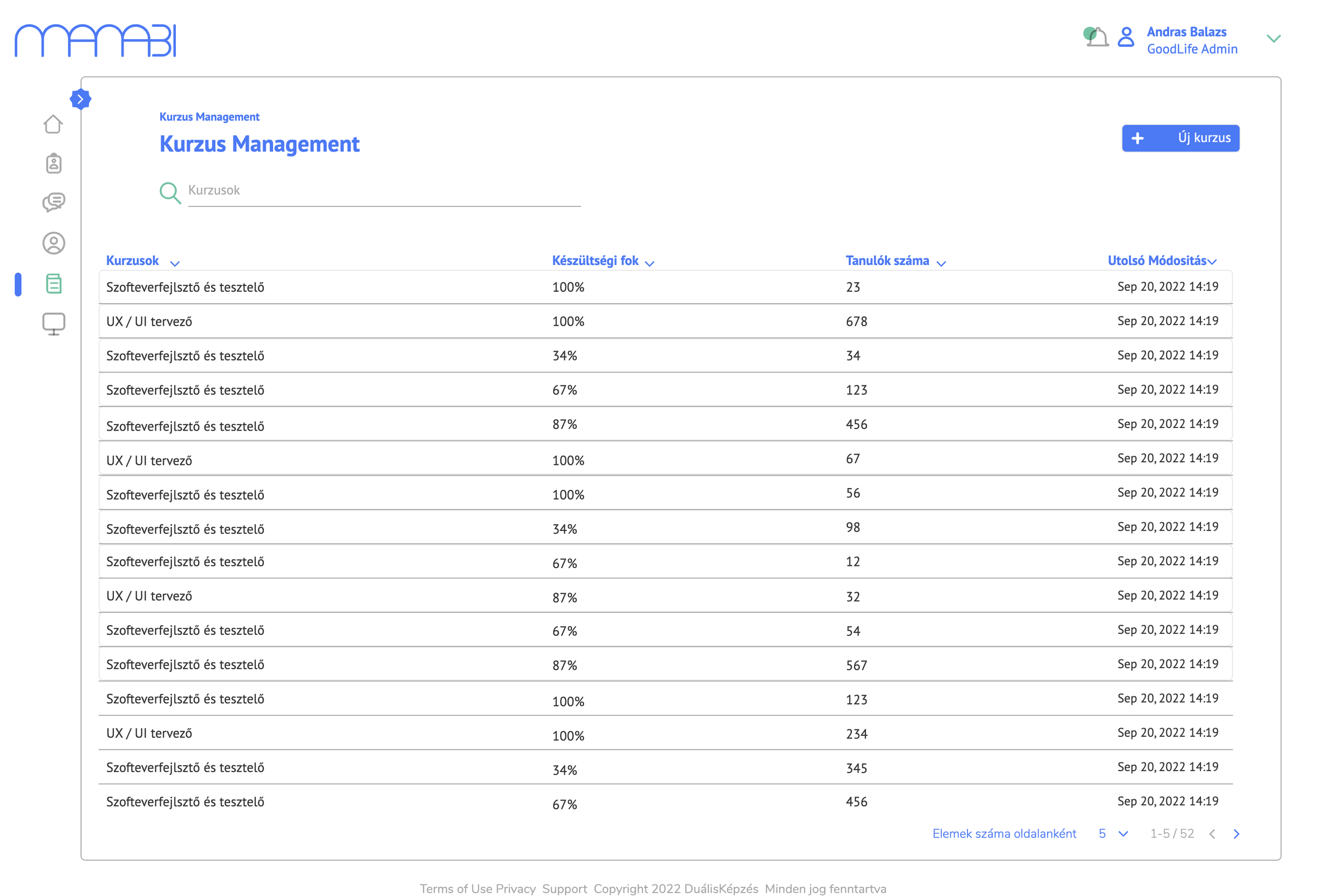Click the search magnifier icon

pos(170,192)
